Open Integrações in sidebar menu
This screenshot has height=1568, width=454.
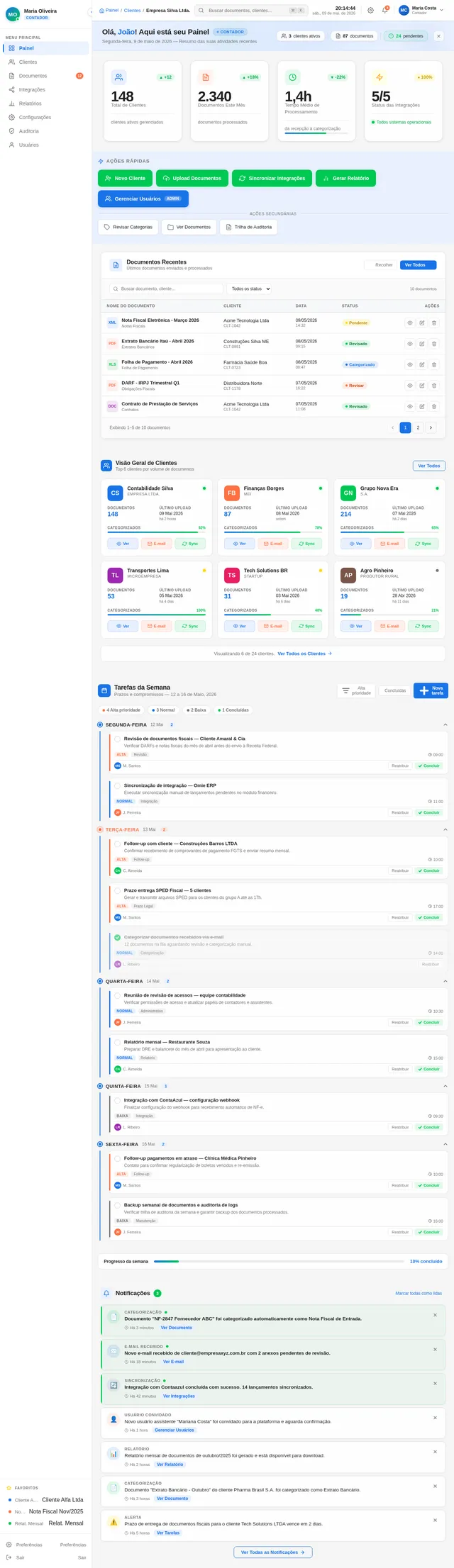(x=46, y=89)
